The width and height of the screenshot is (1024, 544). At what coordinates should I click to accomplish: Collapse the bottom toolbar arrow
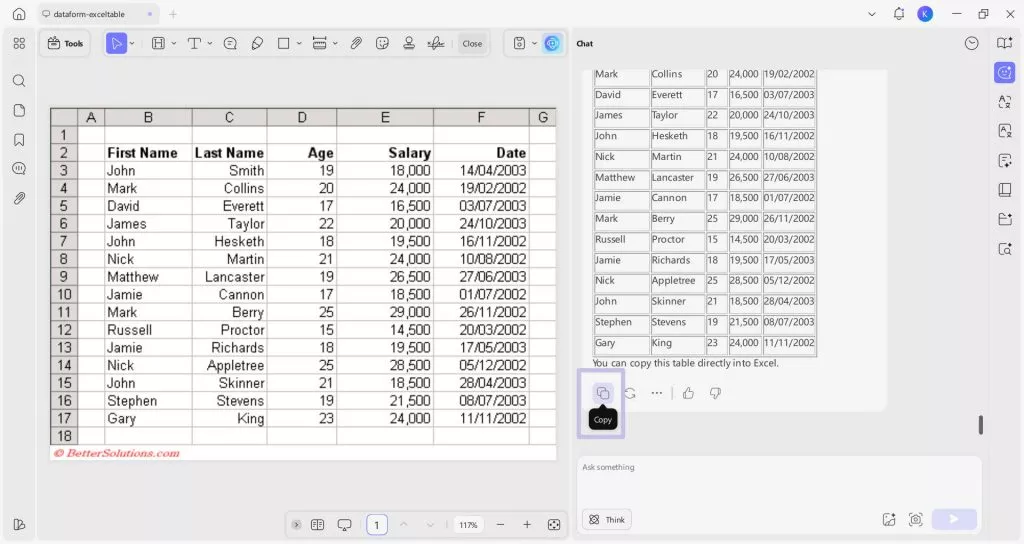click(x=296, y=524)
